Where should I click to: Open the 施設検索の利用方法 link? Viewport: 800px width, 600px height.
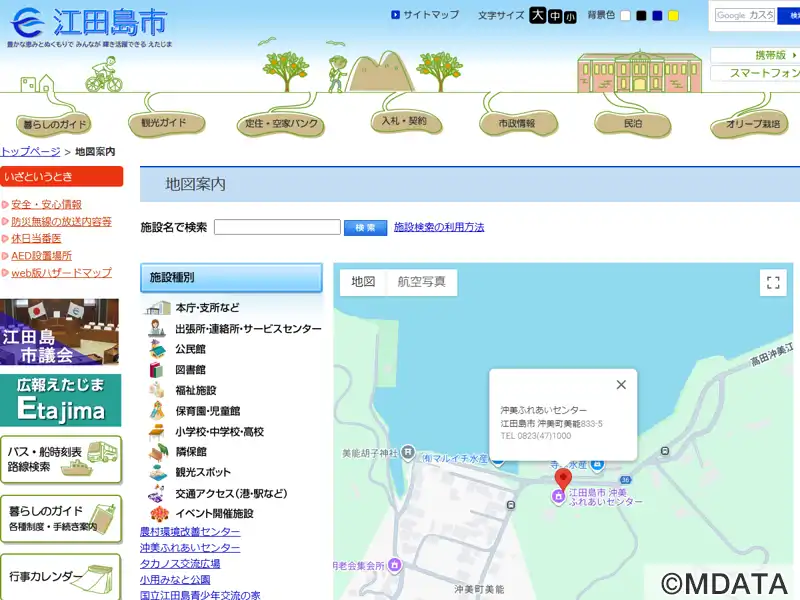439,228
